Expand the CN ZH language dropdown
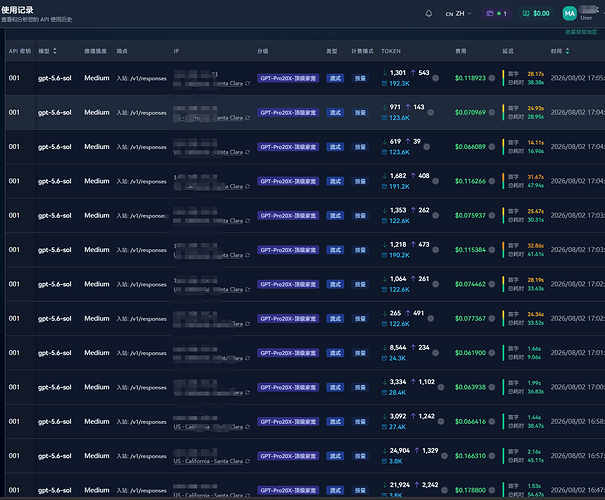The width and height of the screenshot is (605, 500). (x=458, y=14)
